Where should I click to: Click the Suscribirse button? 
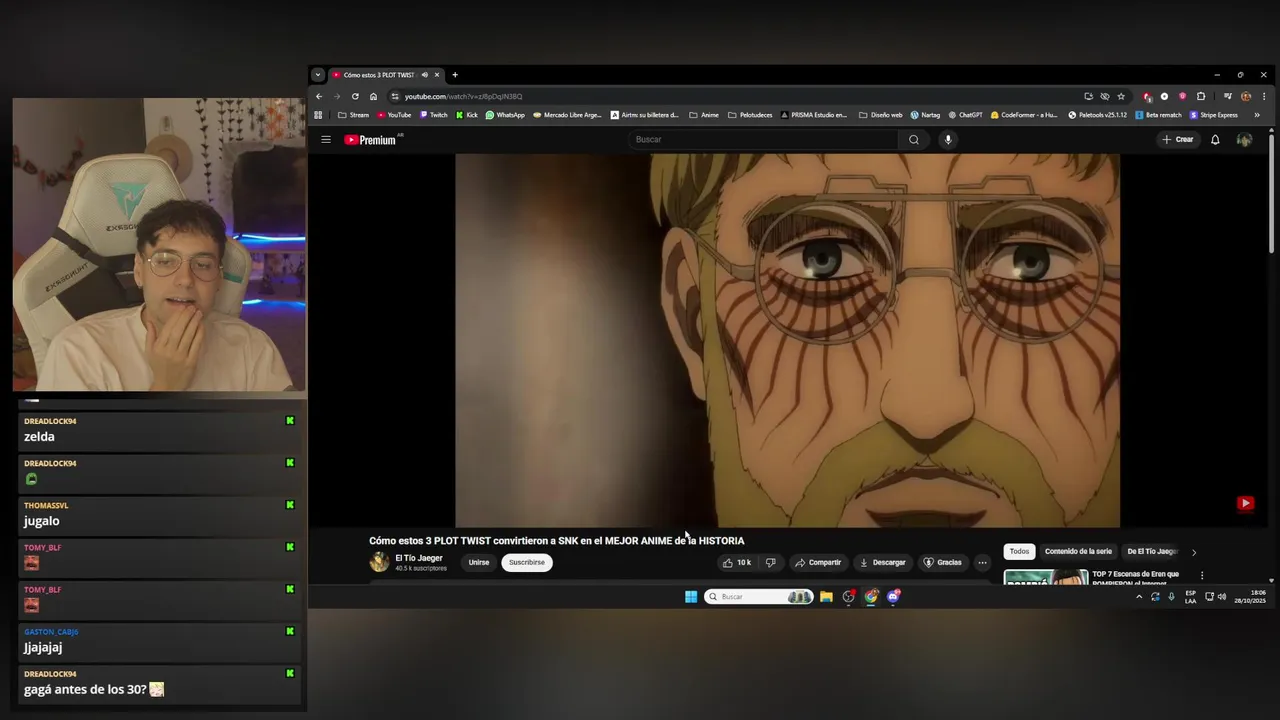pos(527,562)
